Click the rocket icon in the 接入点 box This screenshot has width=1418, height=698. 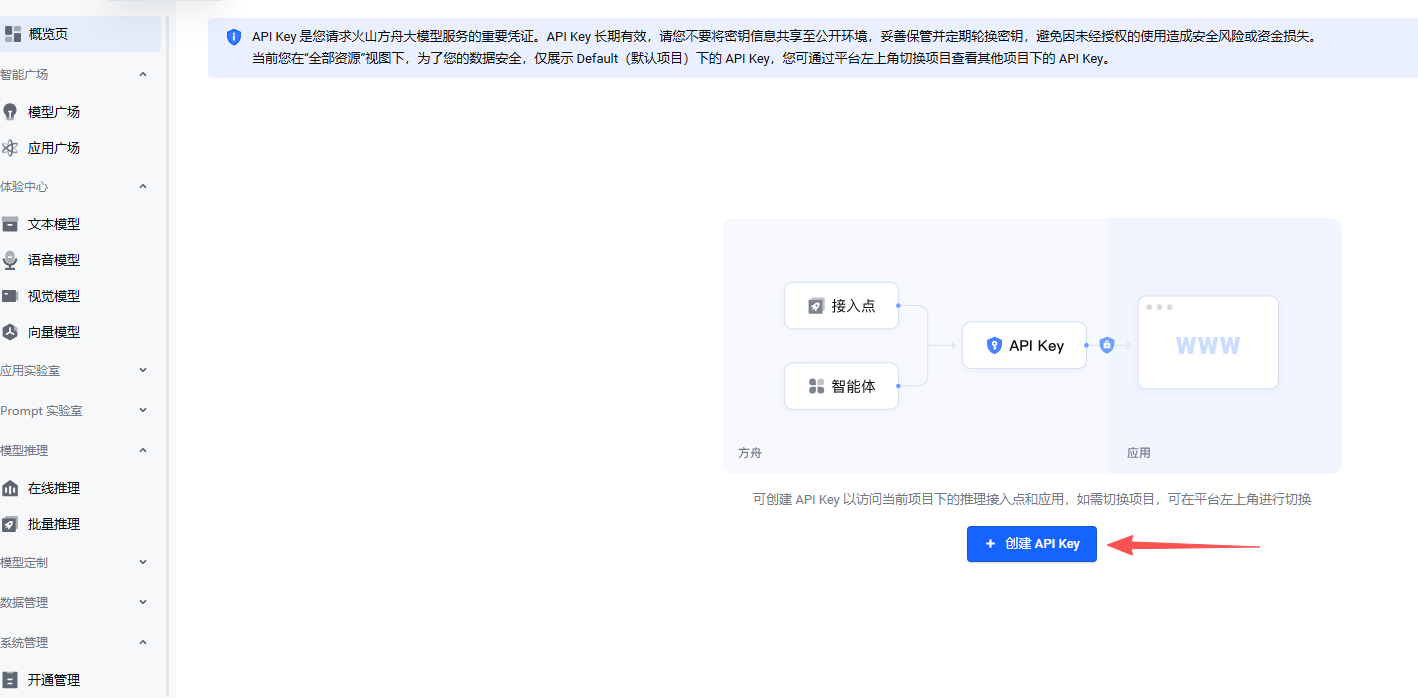point(816,306)
